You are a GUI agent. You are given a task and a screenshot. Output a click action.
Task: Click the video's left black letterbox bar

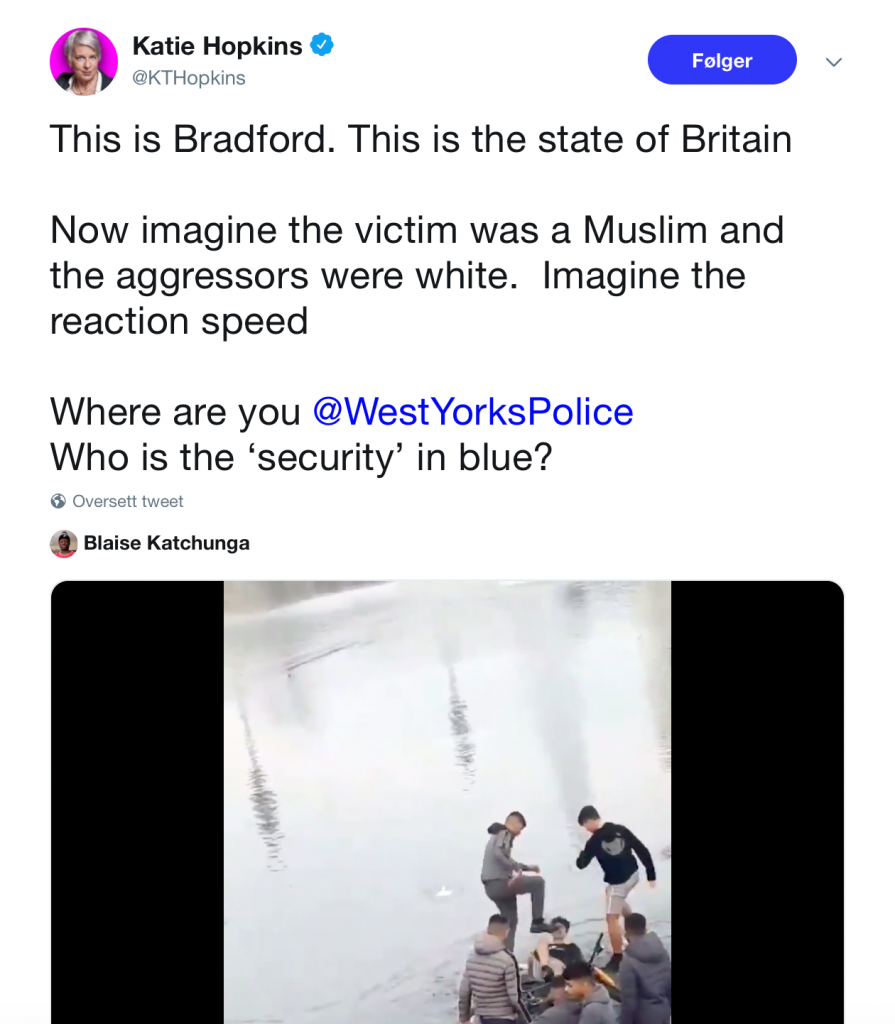(137, 800)
